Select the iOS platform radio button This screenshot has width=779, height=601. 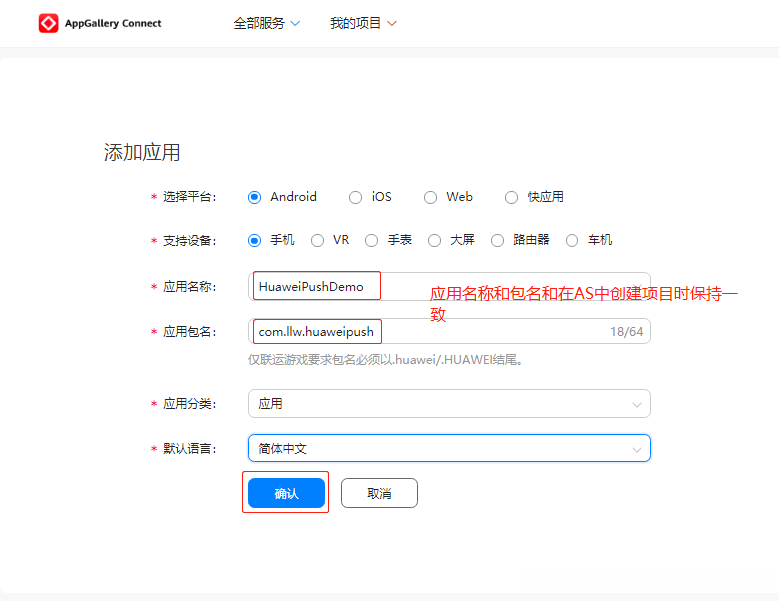pyautogui.click(x=355, y=197)
